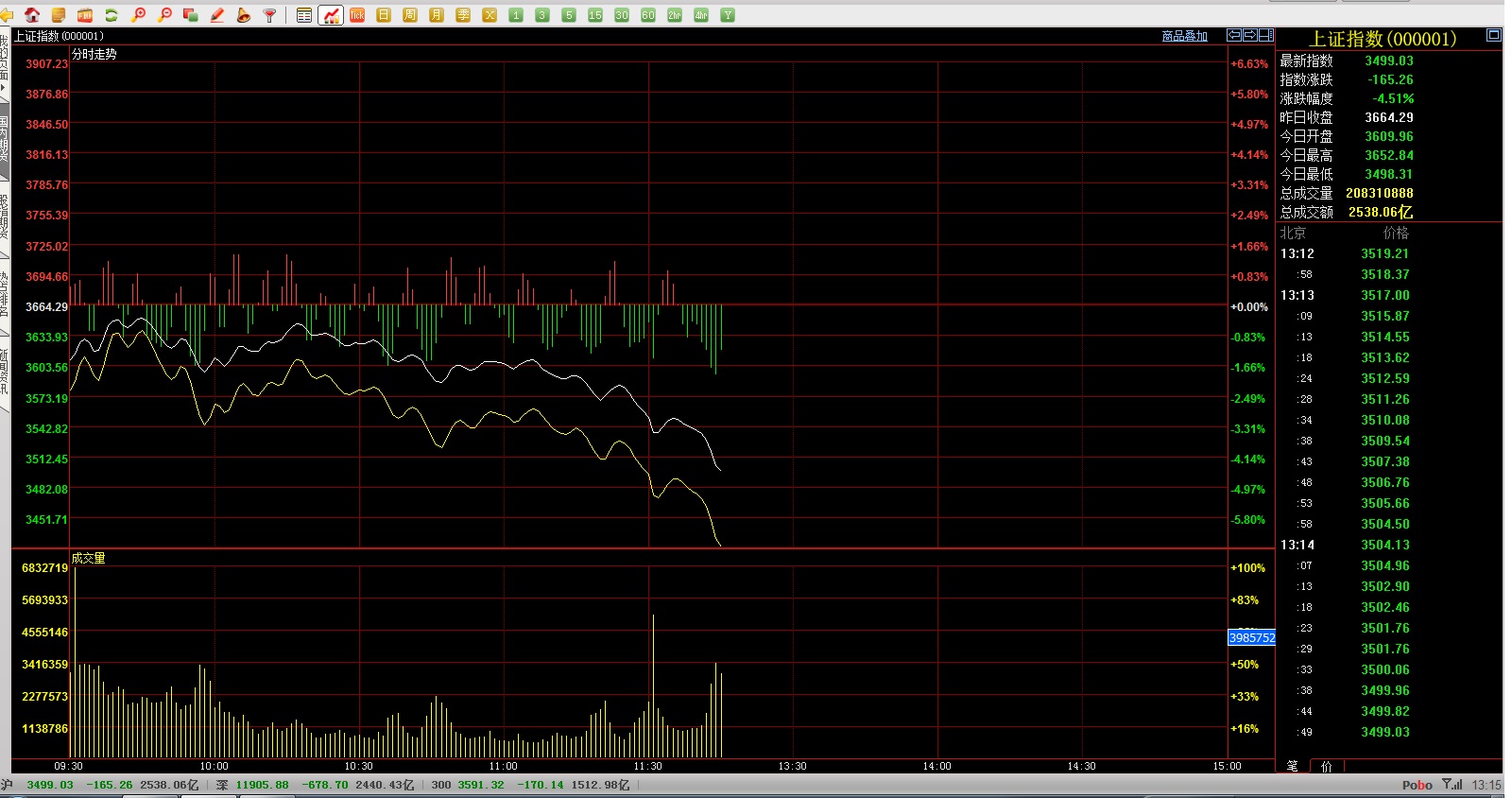This screenshot has height=798, width=1512.
Task: Switch to the 价 tab at bottom
Action: (x=1326, y=766)
